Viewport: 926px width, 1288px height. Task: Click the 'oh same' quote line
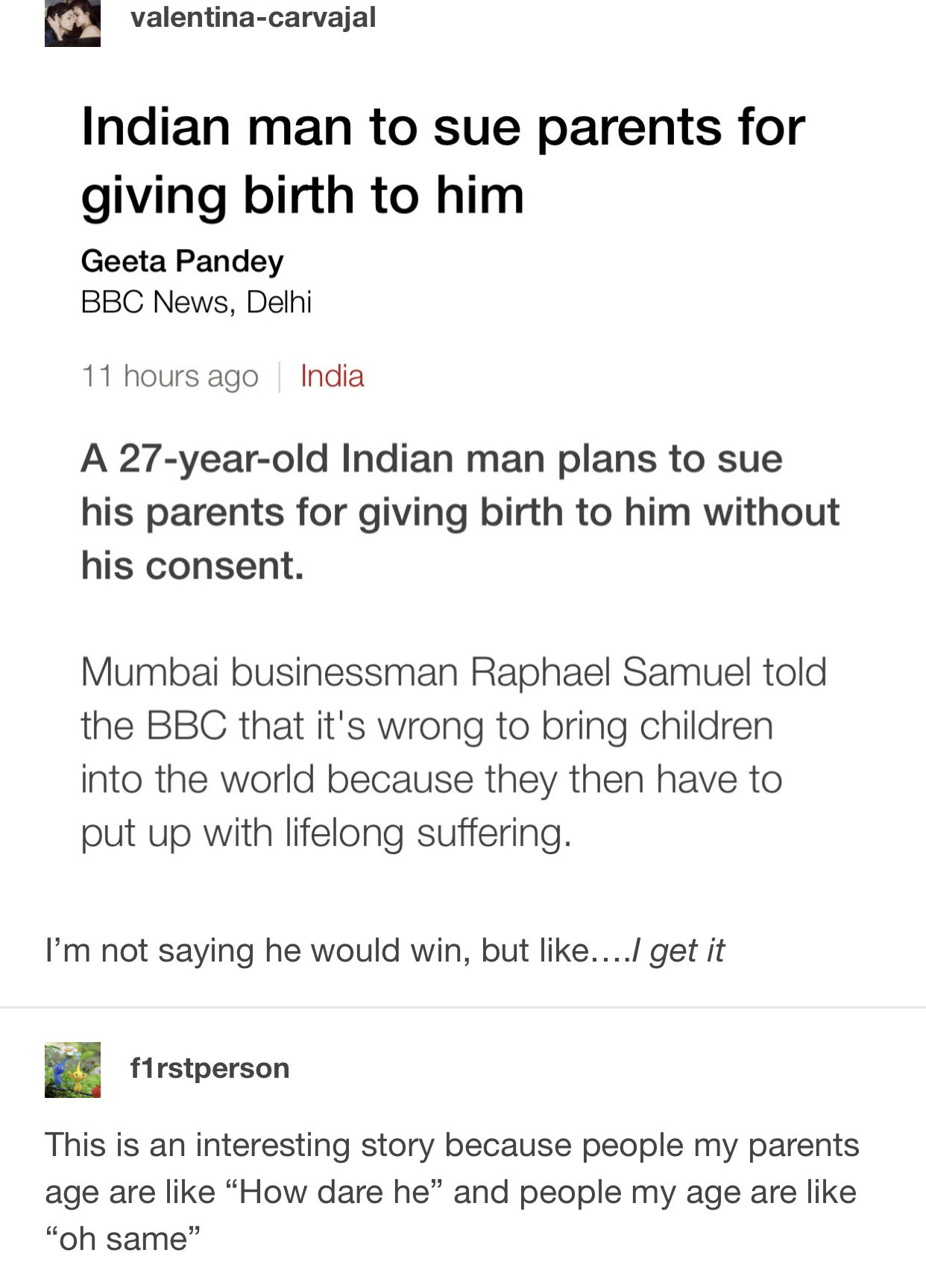click(x=123, y=1239)
